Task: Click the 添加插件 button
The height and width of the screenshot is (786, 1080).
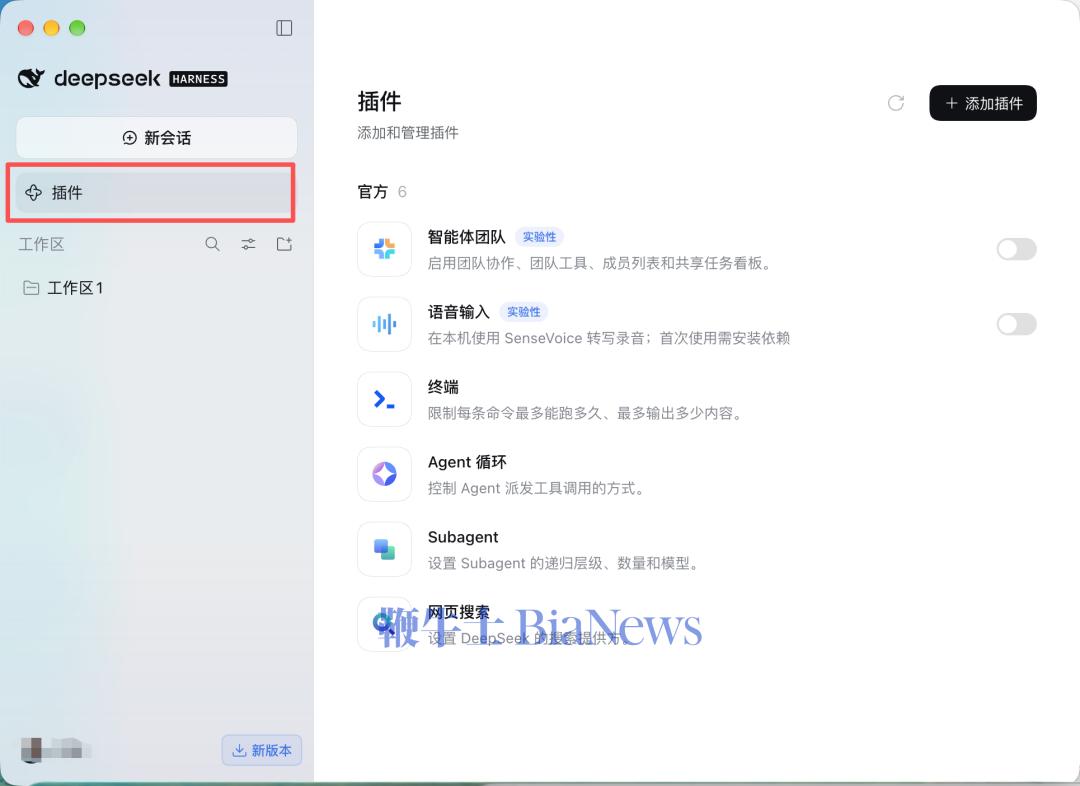Action: tap(983, 103)
